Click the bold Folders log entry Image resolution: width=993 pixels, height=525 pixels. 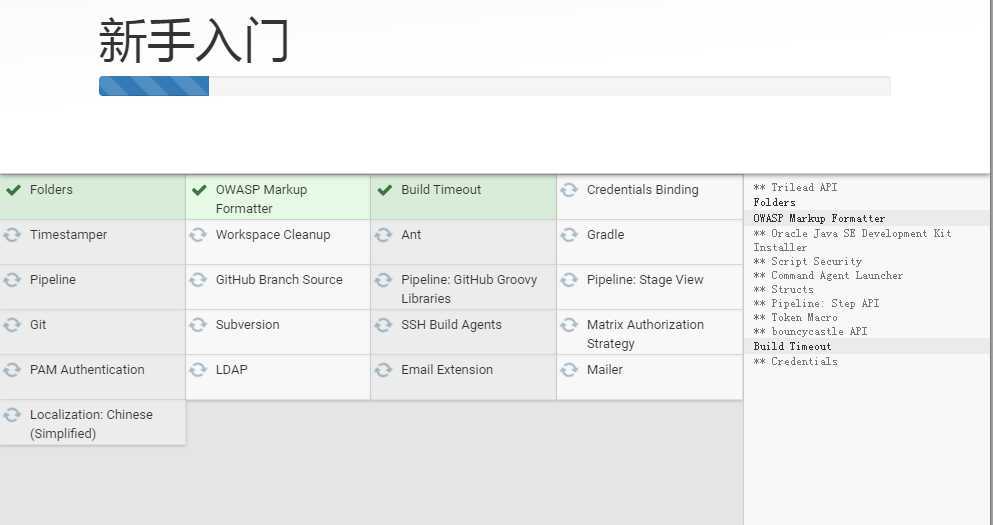coord(774,202)
